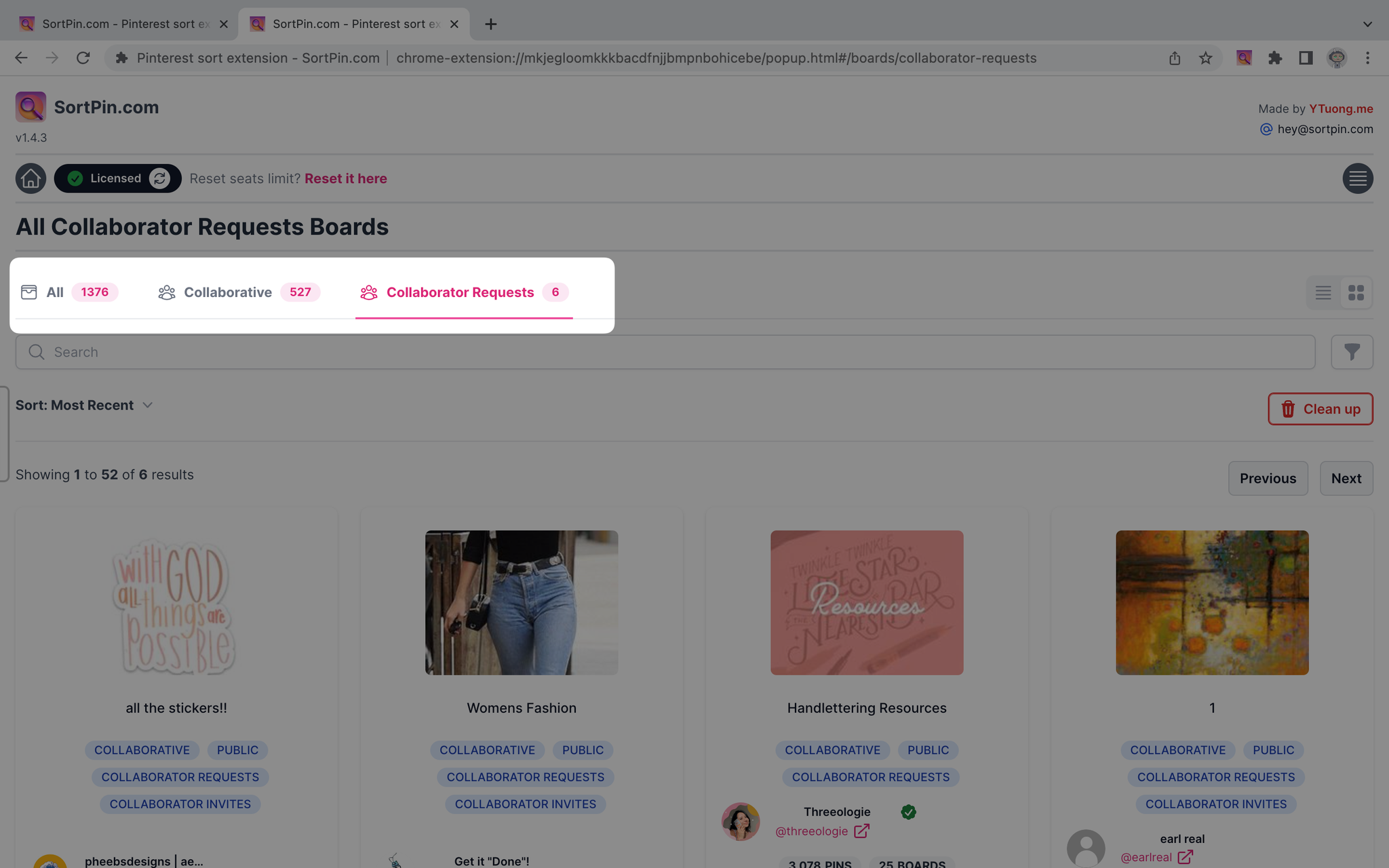Switch to grid view layout
This screenshot has height=868, width=1389.
pos(1356,292)
